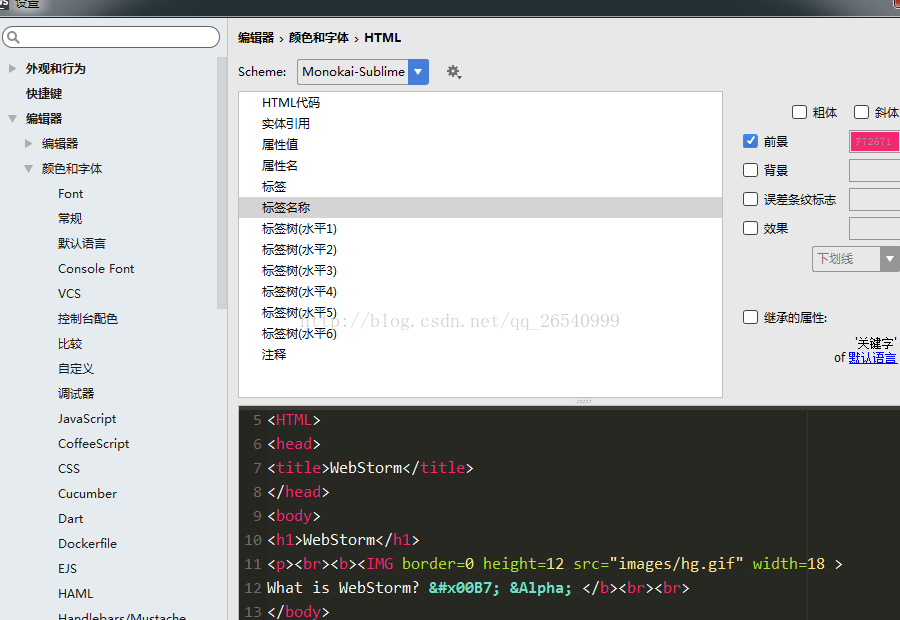This screenshot has height=620, width=900.
Task: Expand the 外观和行为 section
Action: [13, 68]
